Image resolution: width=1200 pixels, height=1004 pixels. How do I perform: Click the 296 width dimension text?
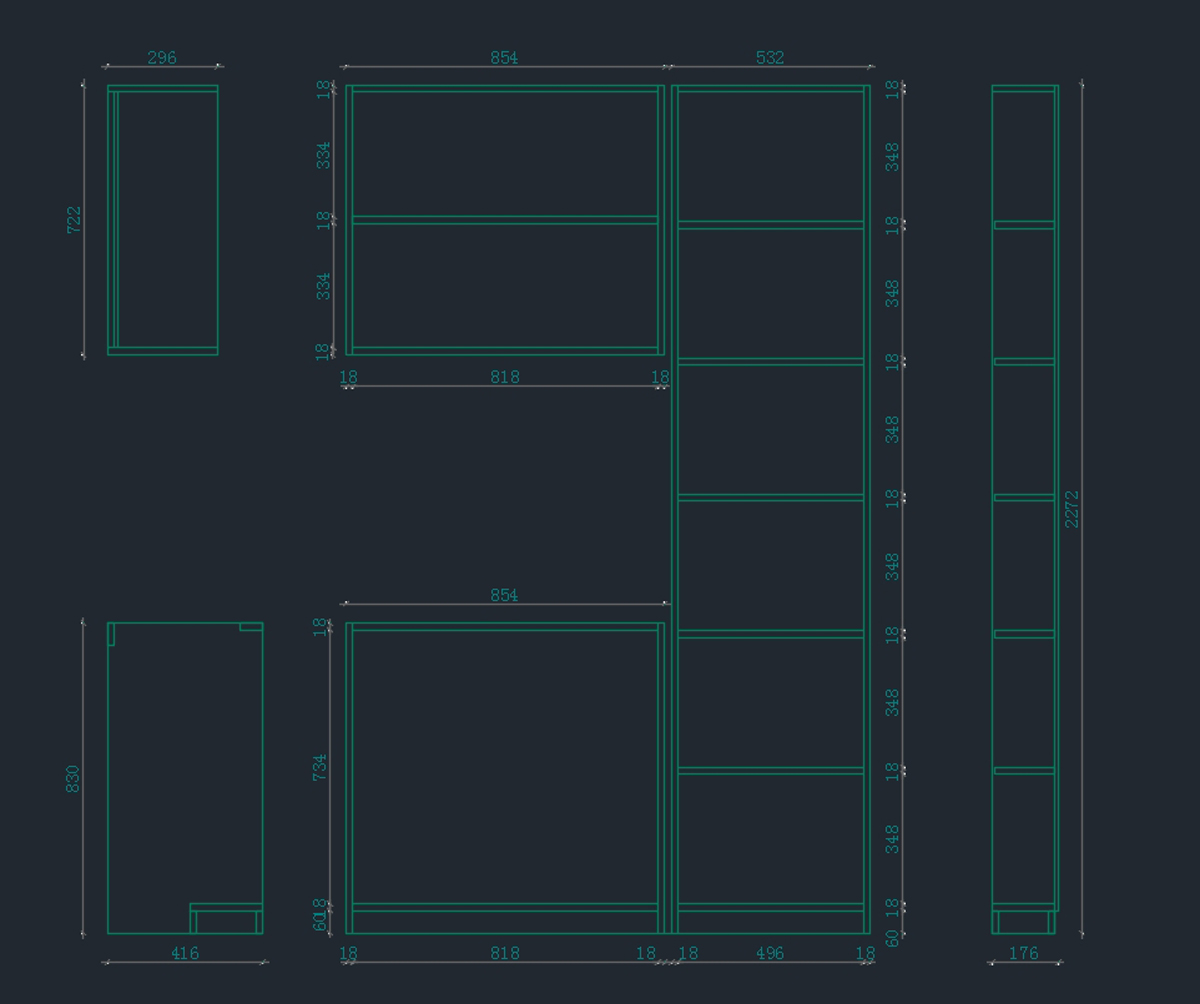[x=162, y=58]
